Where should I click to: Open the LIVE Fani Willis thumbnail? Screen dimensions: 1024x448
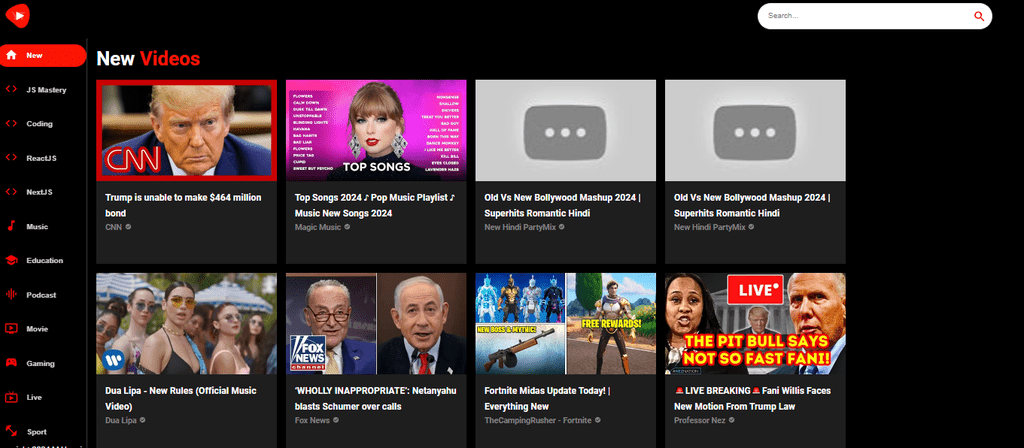756,323
